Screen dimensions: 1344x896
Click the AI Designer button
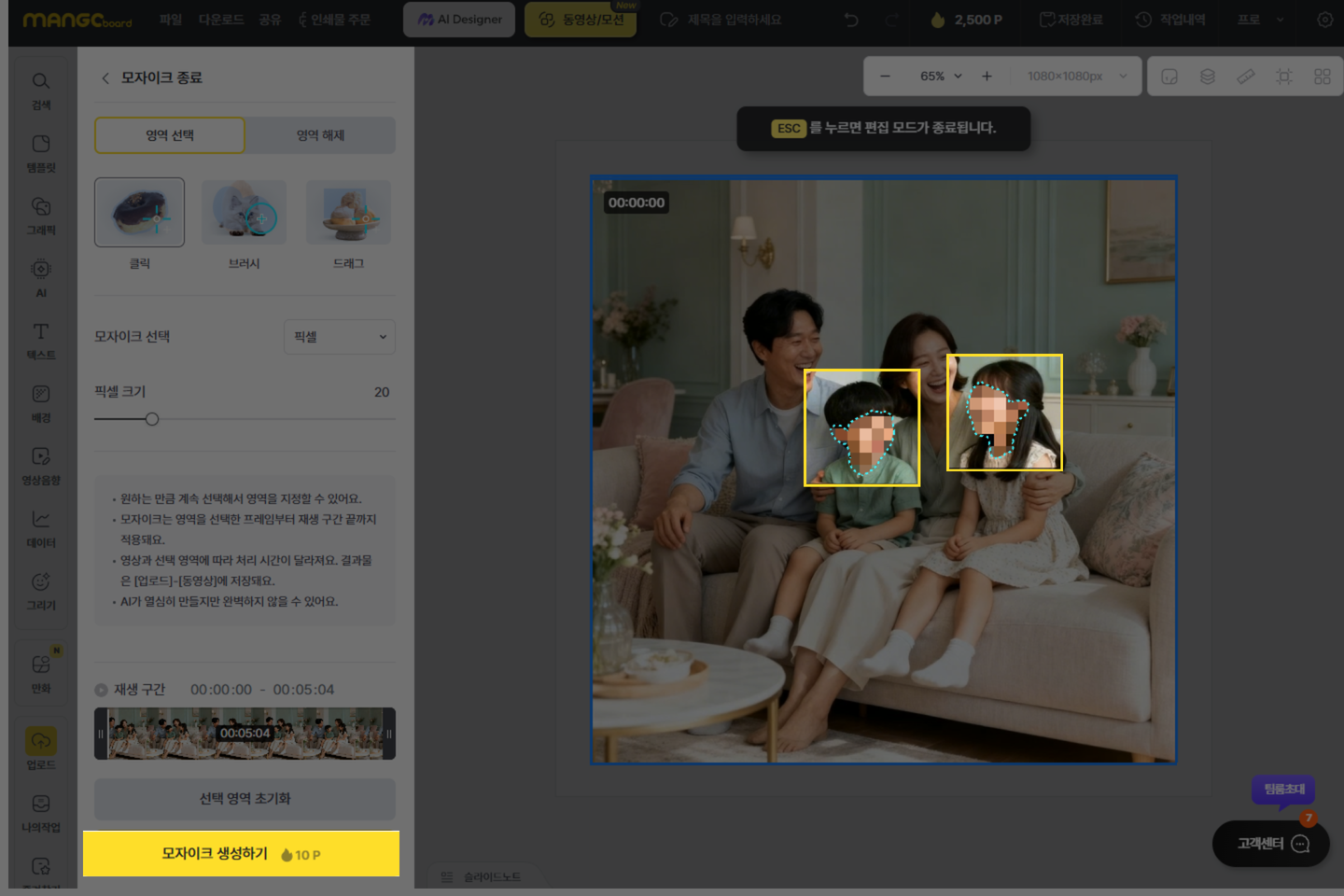[x=459, y=20]
